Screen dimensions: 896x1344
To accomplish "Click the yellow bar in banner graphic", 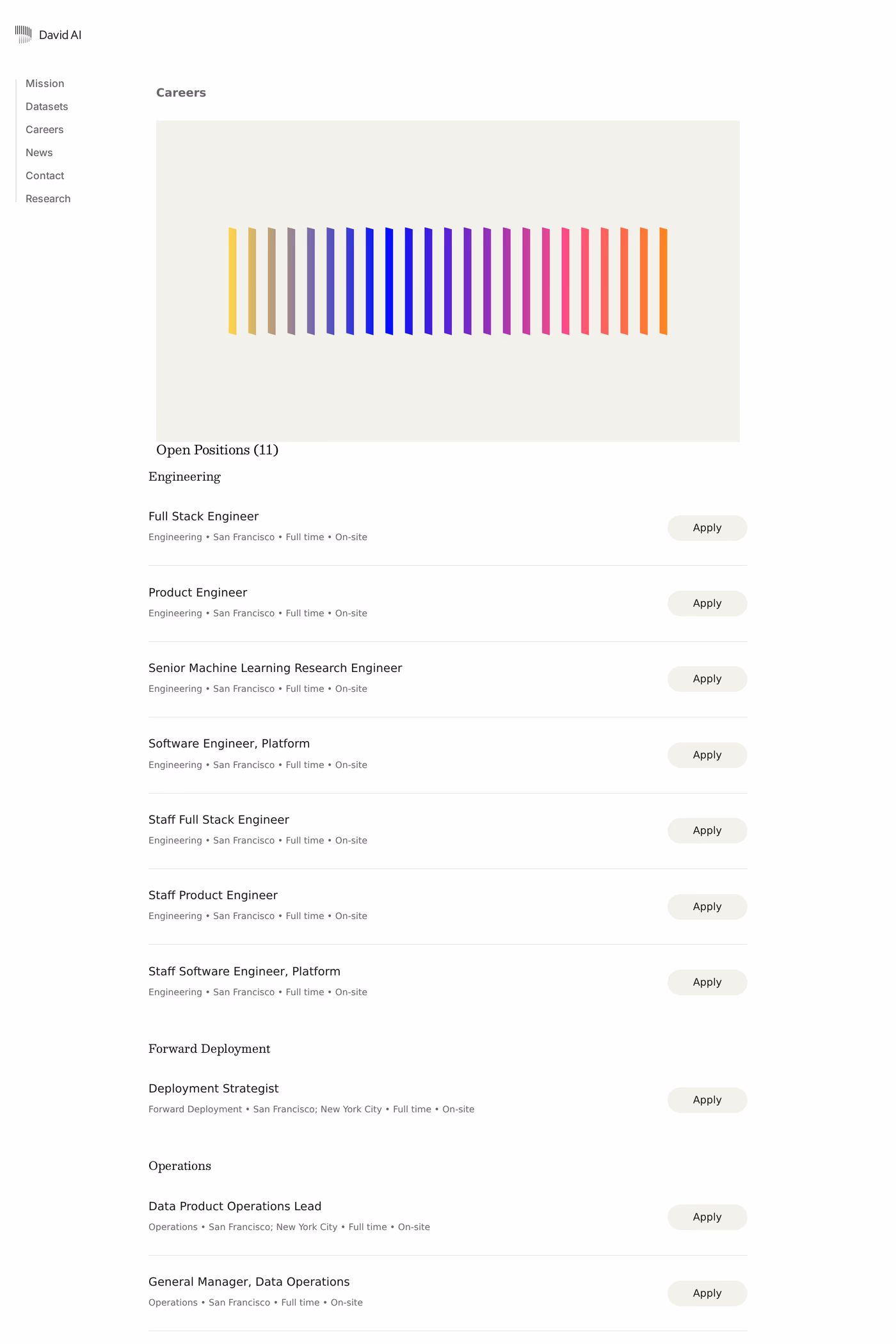I will 232,281.
